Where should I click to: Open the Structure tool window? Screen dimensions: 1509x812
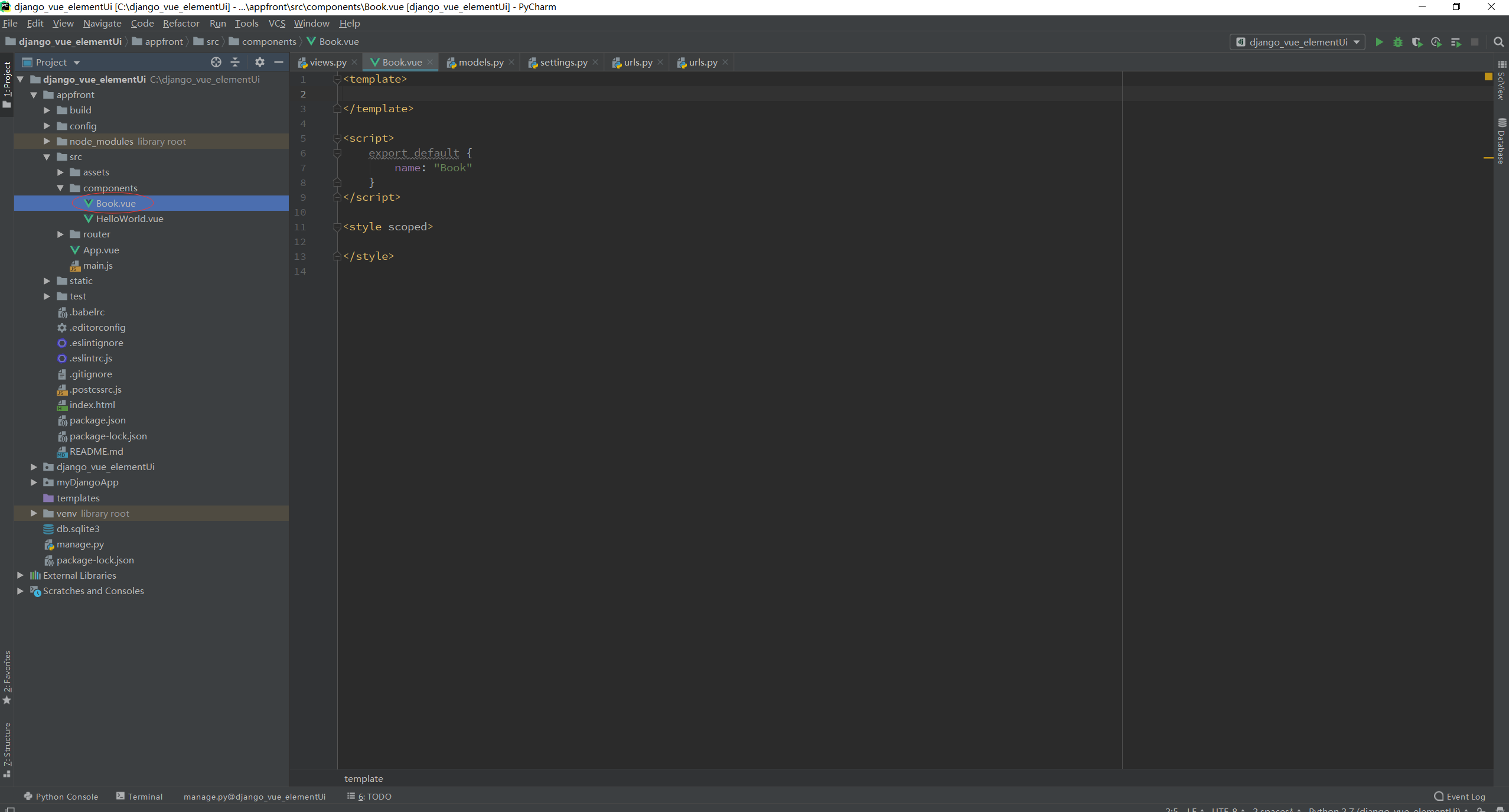tap(7, 750)
